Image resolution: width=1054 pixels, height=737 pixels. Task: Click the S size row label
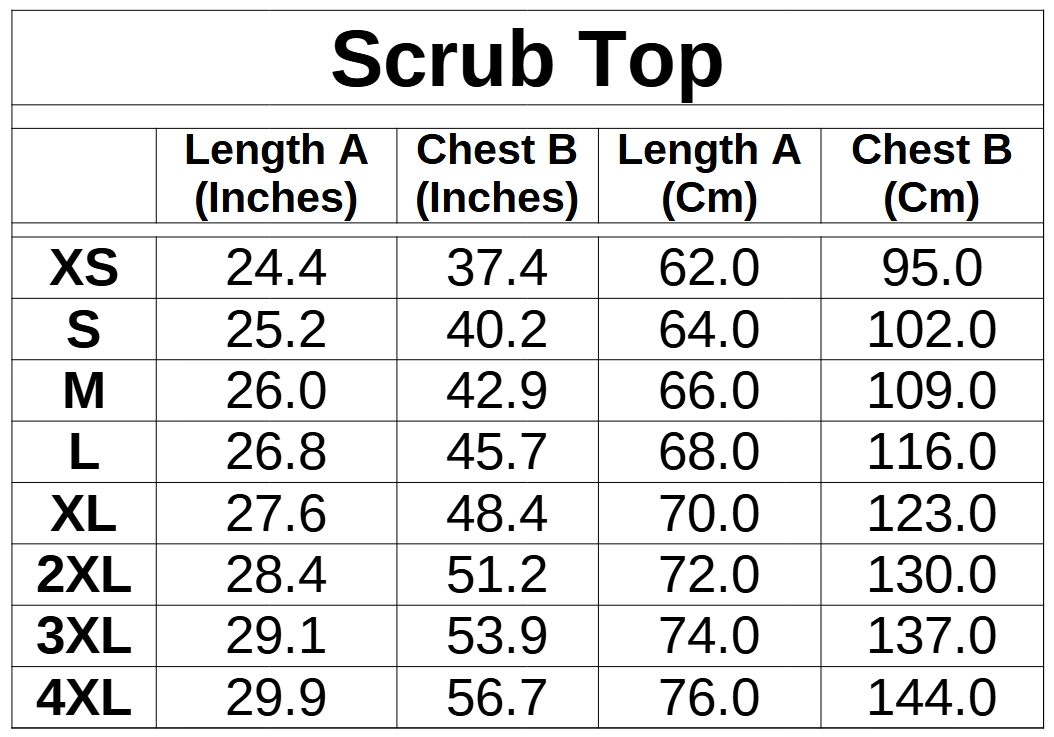[x=84, y=330]
